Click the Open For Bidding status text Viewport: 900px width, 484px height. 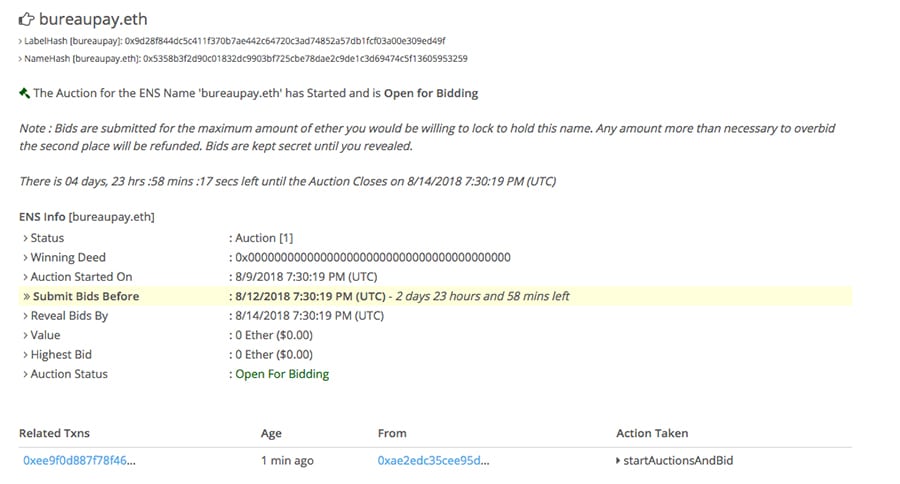click(282, 374)
